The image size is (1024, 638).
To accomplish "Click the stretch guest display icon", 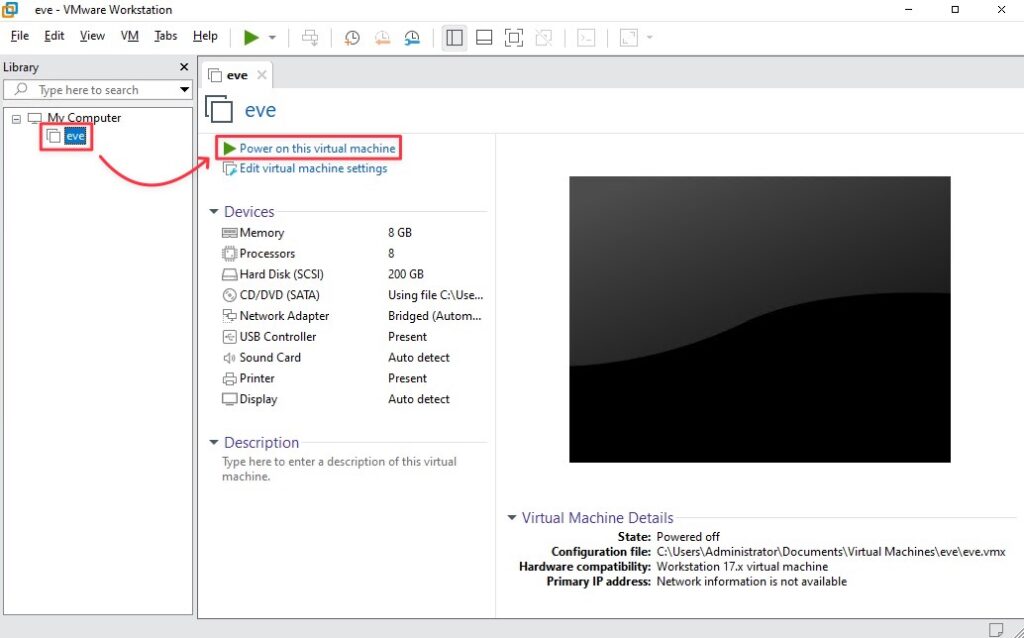I will (x=629, y=38).
